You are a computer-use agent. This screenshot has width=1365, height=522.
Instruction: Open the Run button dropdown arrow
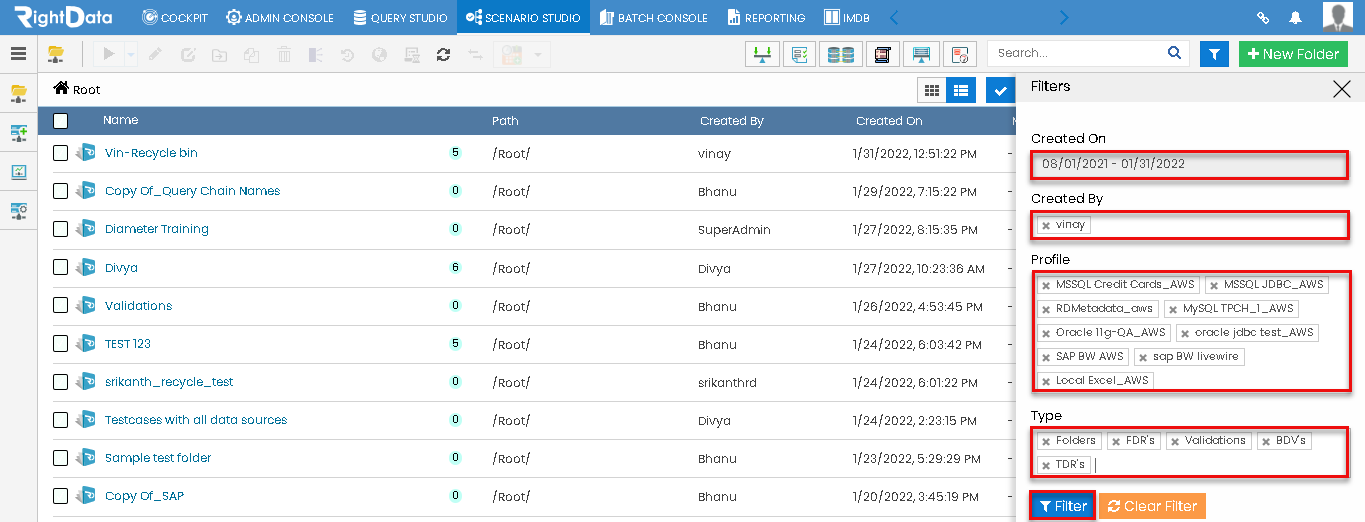pos(132,54)
